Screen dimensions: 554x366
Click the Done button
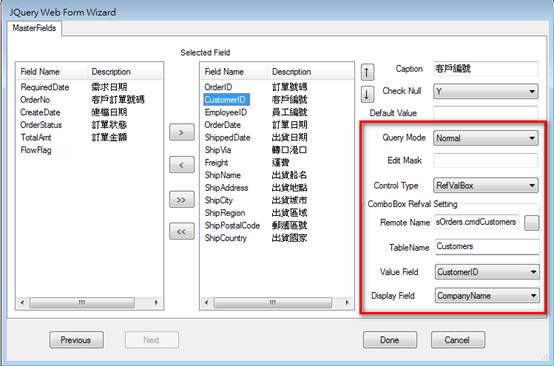click(x=390, y=340)
